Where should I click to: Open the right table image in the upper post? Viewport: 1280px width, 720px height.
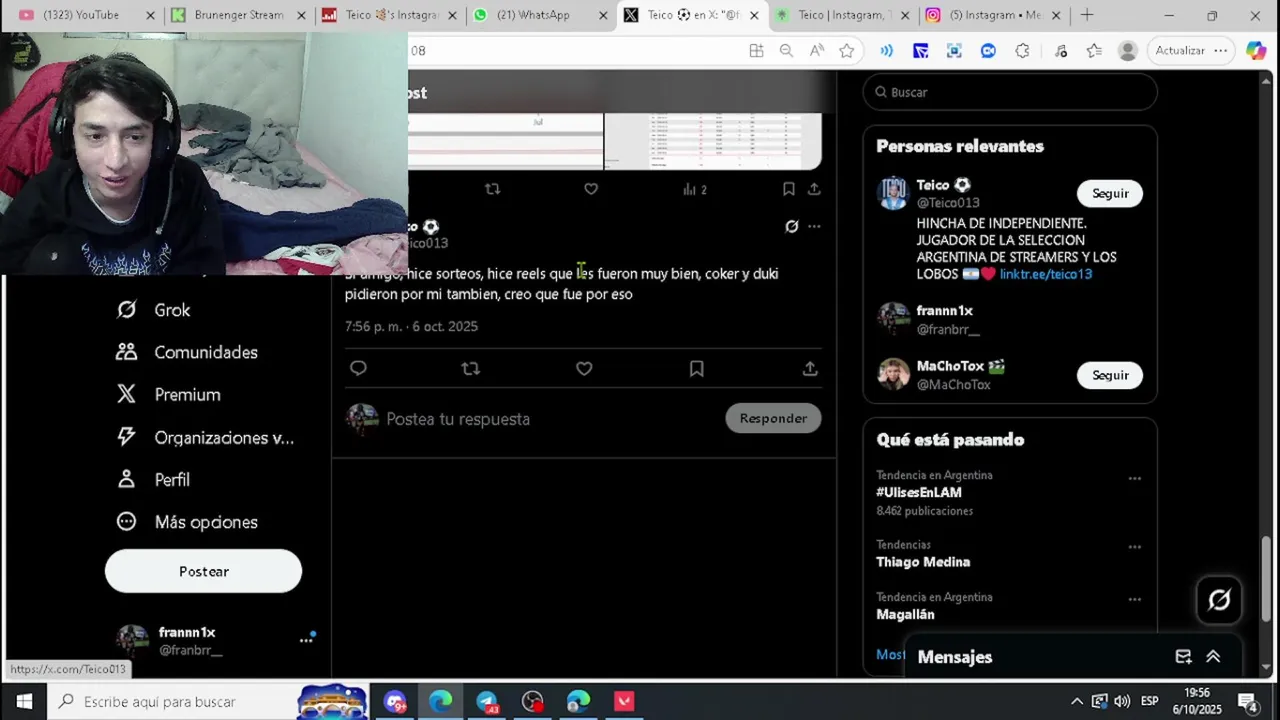coord(713,141)
